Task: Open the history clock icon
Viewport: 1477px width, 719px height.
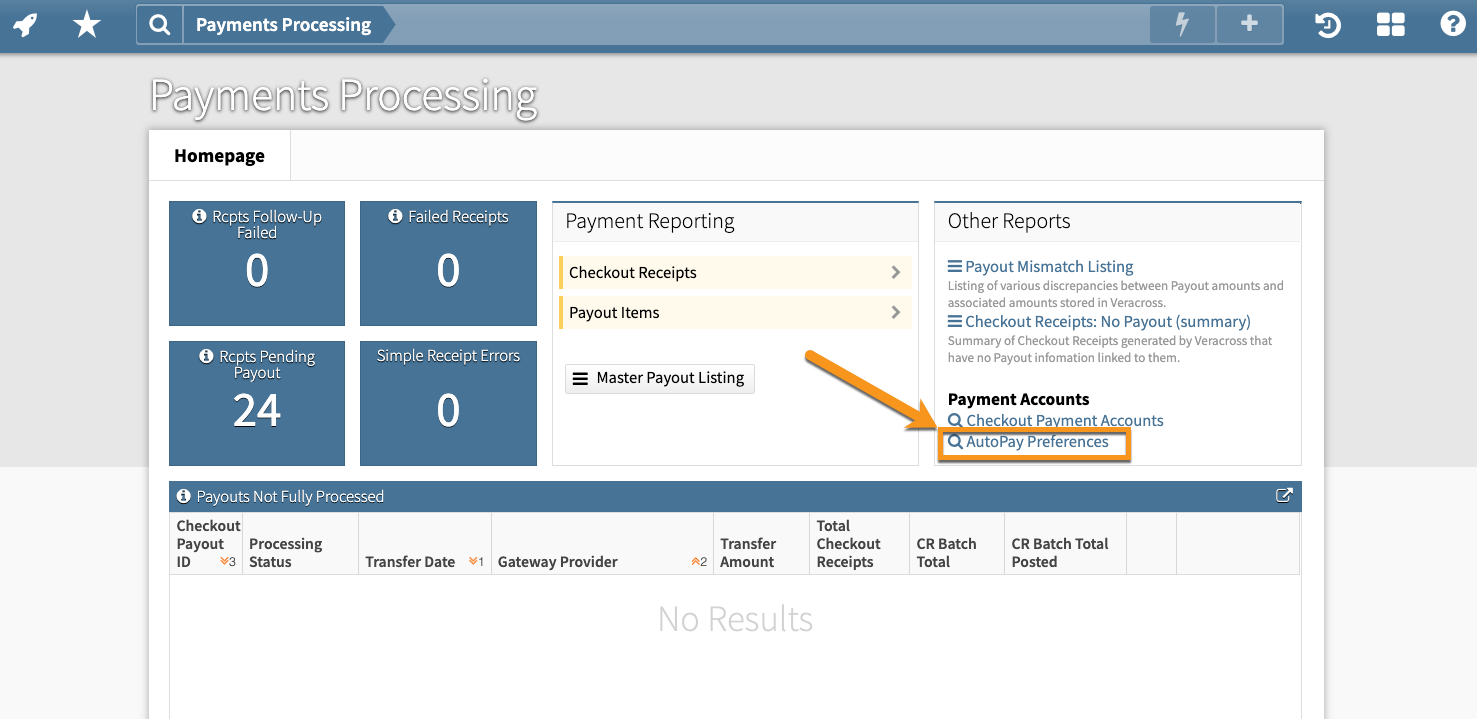Action: 1327,24
